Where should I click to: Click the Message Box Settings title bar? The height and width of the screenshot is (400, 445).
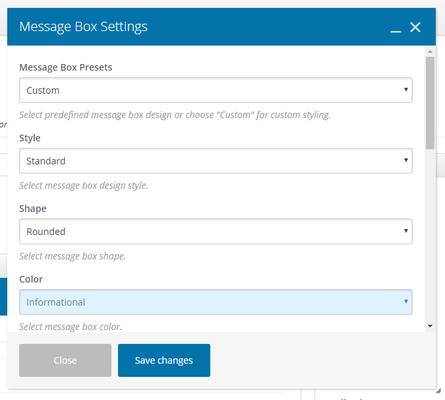coord(200,27)
